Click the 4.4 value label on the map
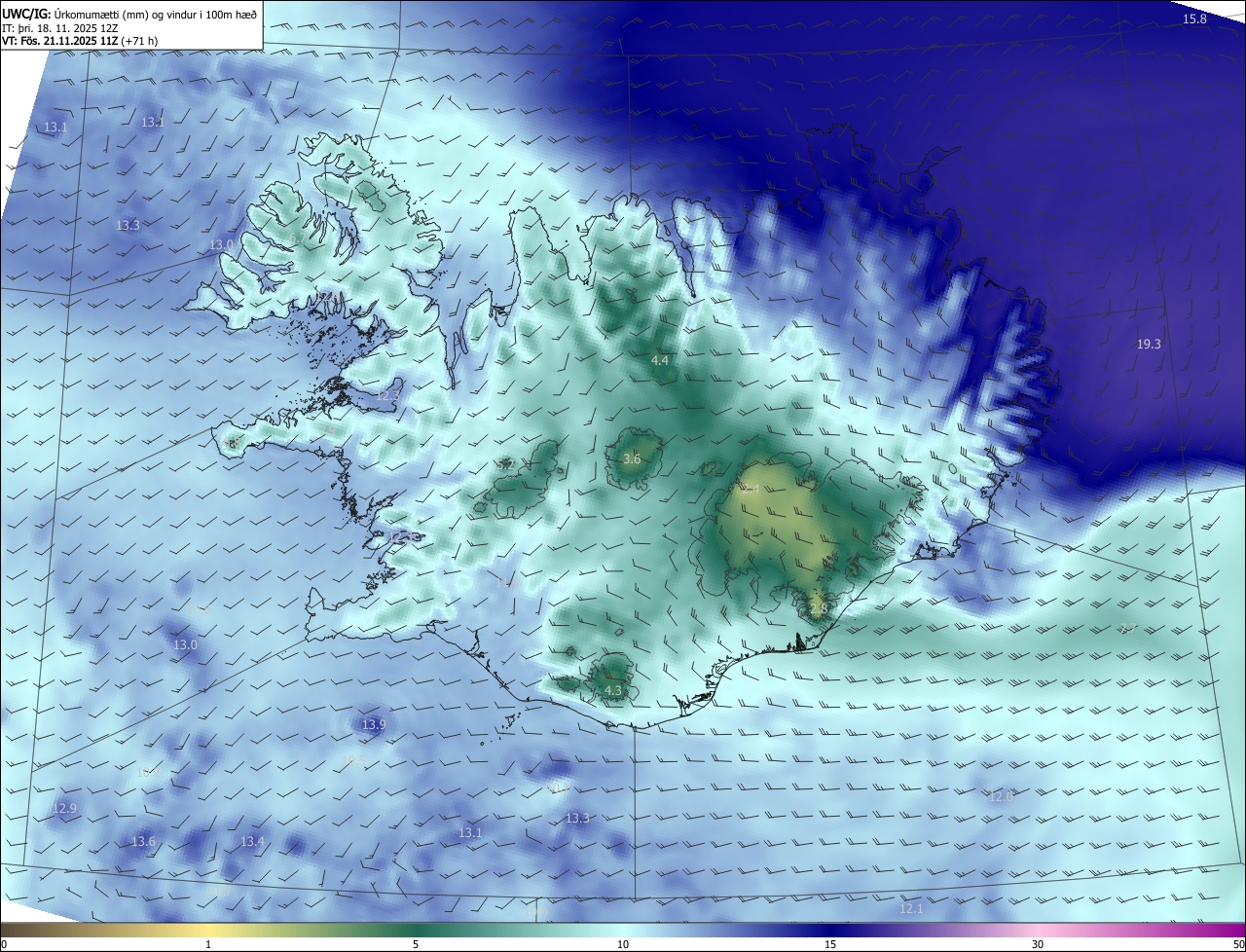This screenshot has height=952, width=1246. (659, 360)
